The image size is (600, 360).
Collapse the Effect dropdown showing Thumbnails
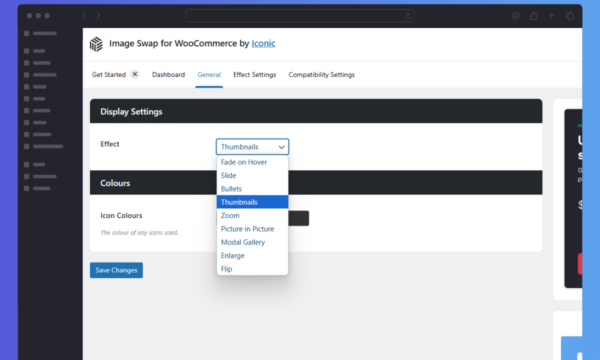[x=252, y=147]
